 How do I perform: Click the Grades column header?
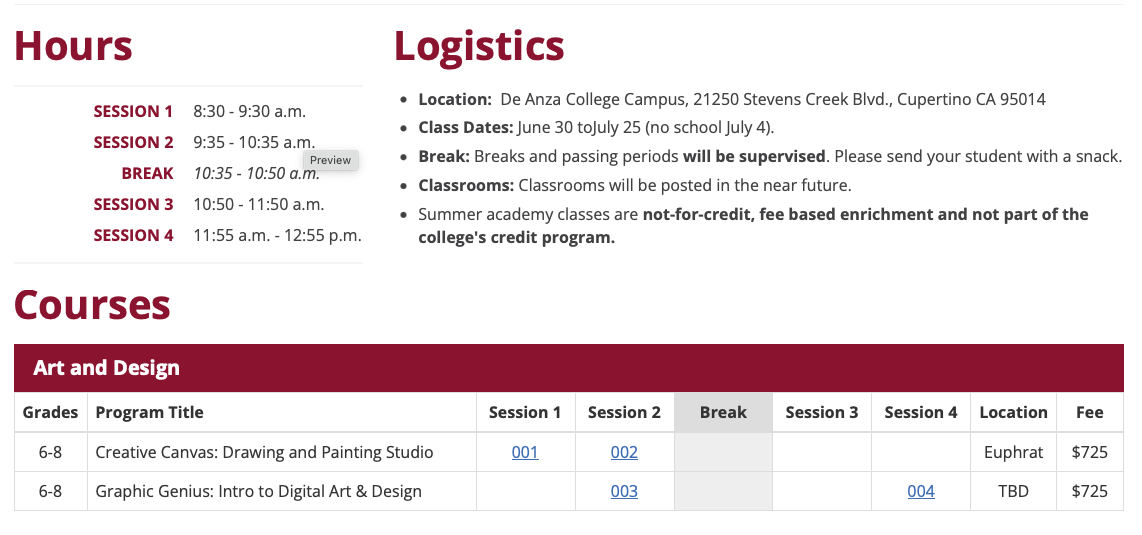51,412
